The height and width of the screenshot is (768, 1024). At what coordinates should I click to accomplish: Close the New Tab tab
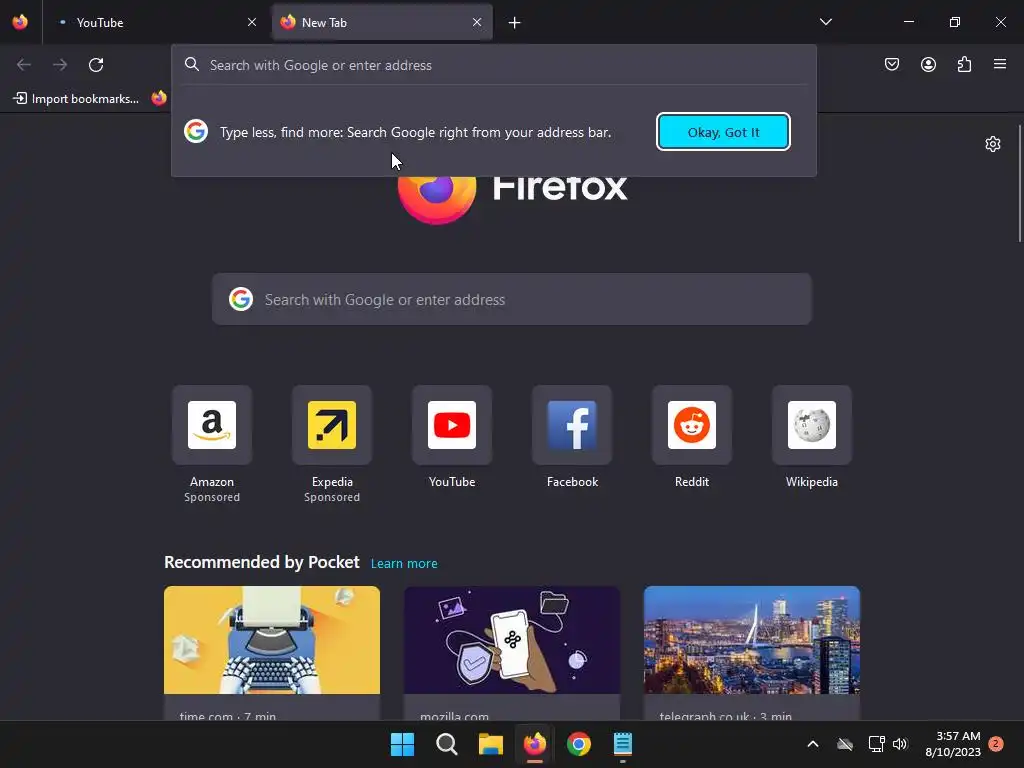point(477,22)
